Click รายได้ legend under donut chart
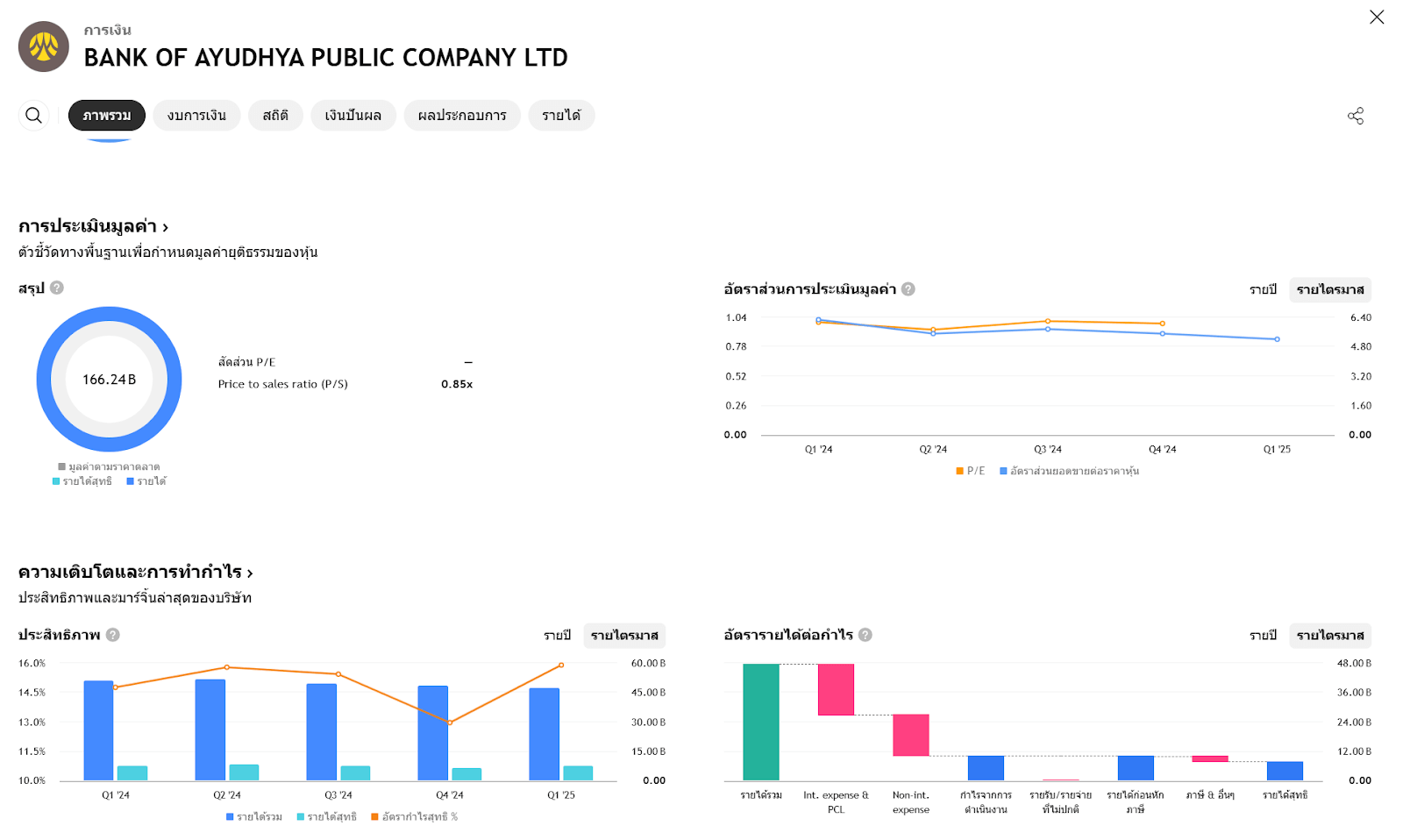This screenshot has width=1403, height=840. coord(146,481)
